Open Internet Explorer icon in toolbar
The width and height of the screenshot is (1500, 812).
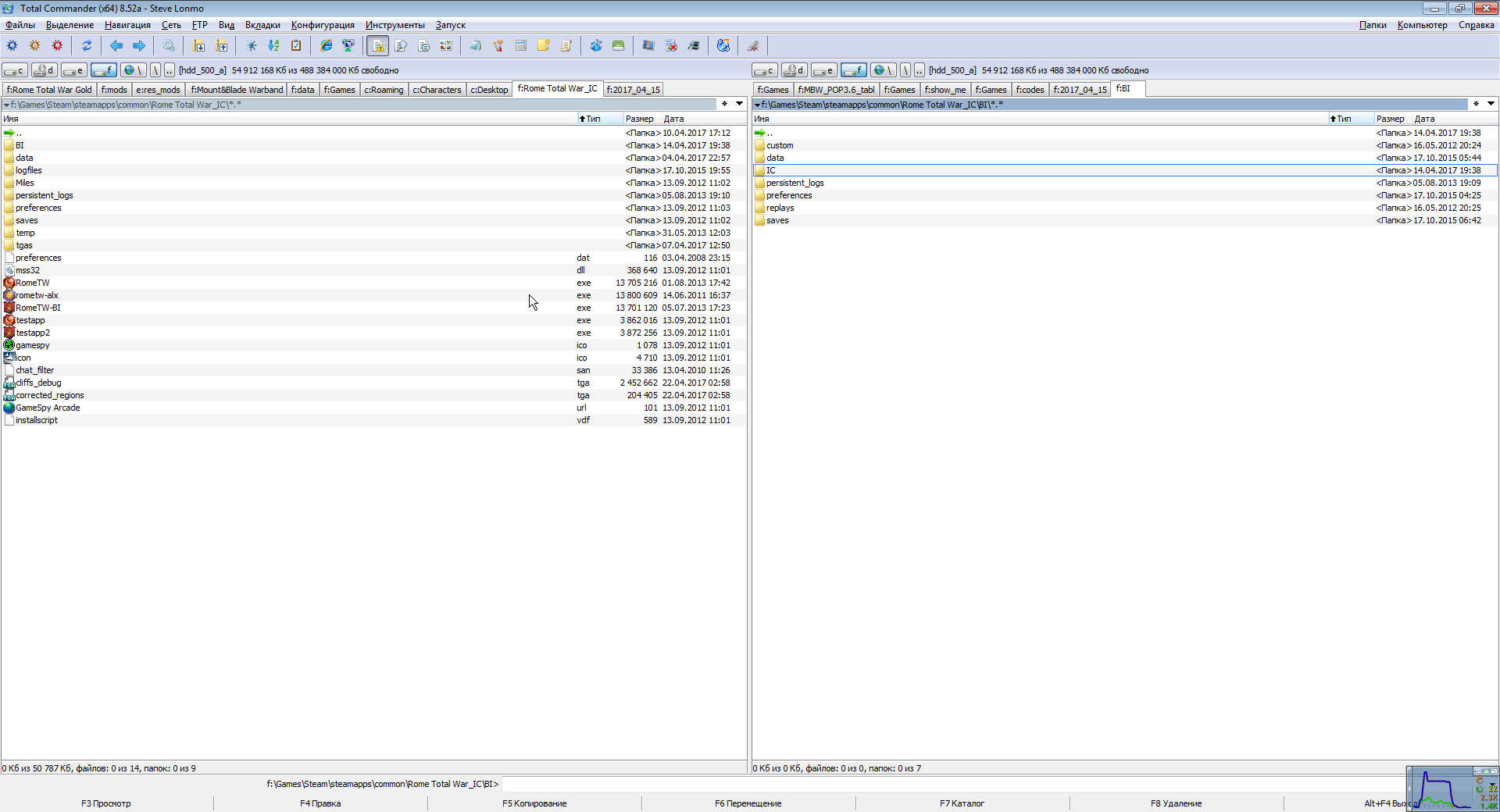326,46
